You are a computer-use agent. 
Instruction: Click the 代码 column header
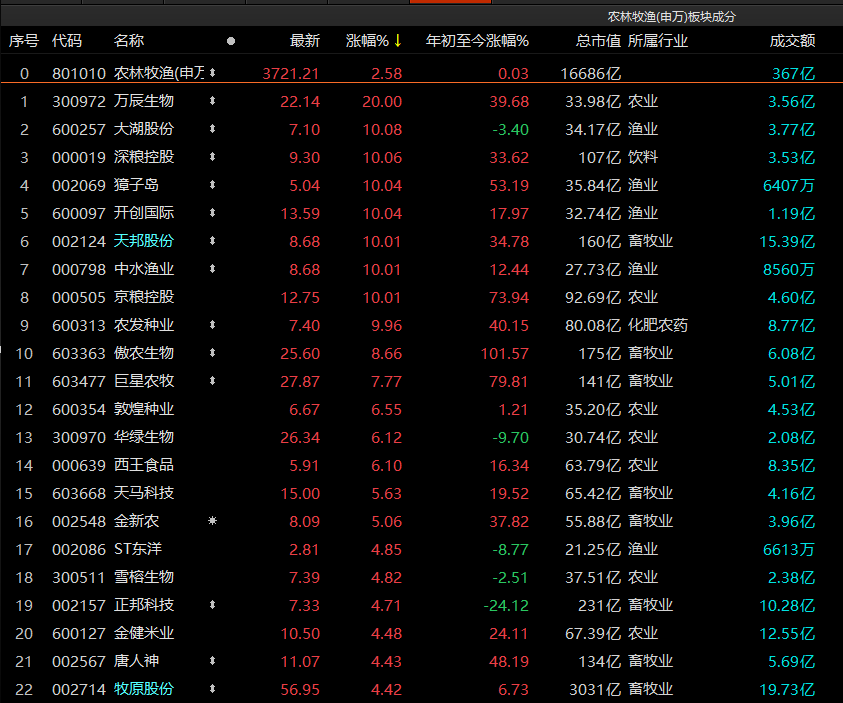[x=67, y=41]
